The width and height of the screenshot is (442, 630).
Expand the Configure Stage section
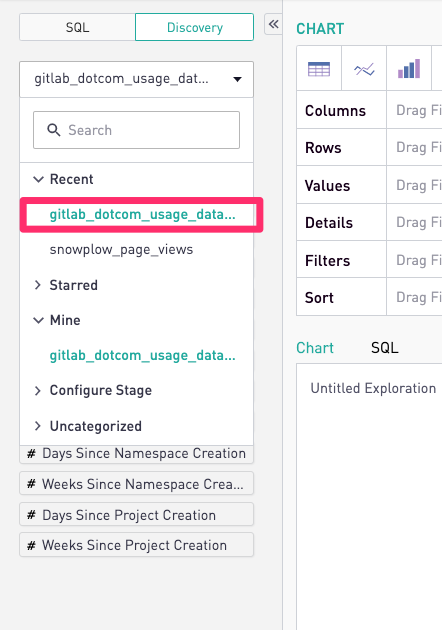38,391
